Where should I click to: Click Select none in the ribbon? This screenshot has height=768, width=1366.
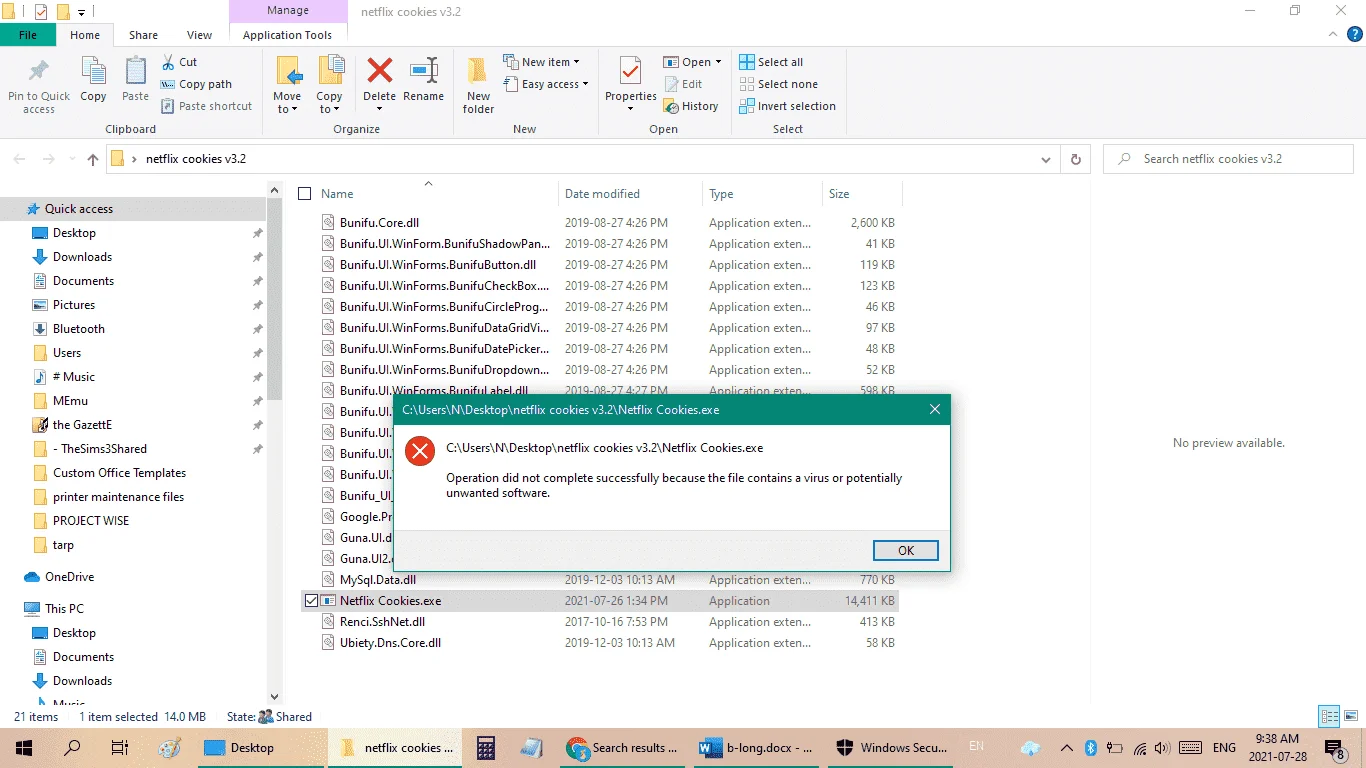(779, 84)
